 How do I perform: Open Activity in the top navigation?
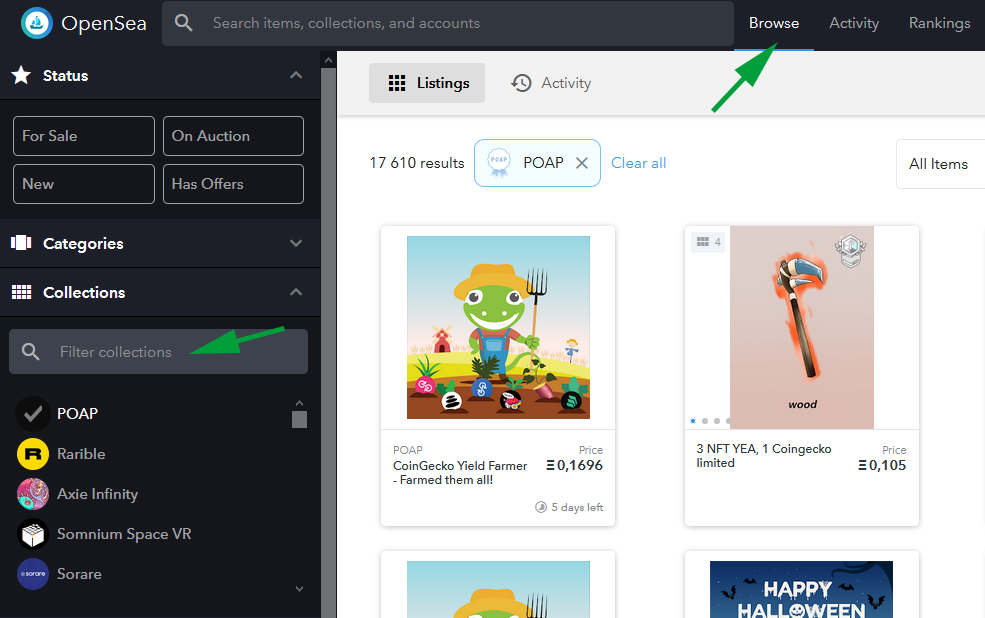(x=854, y=23)
